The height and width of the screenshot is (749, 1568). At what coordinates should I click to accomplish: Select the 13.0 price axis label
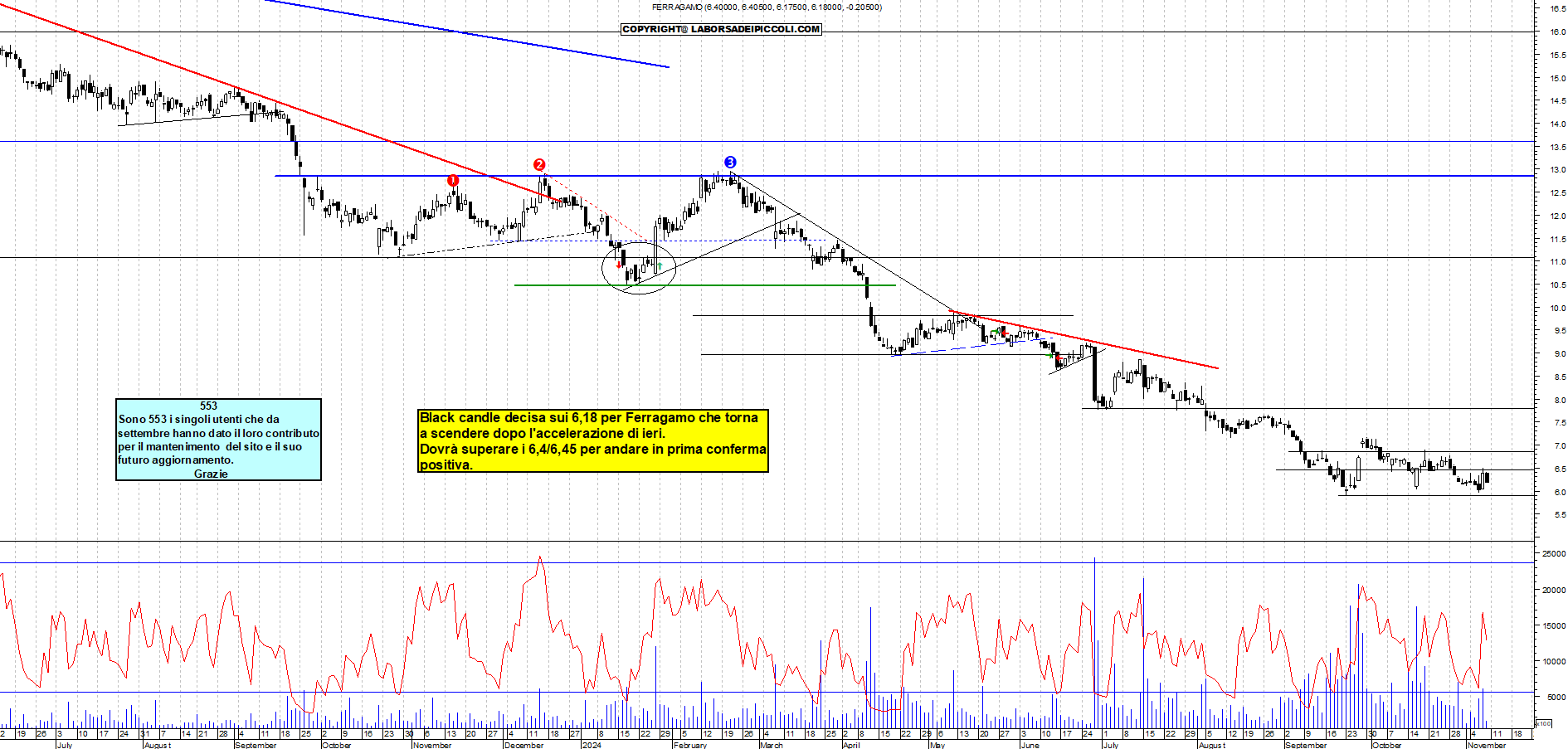click(x=1558, y=169)
